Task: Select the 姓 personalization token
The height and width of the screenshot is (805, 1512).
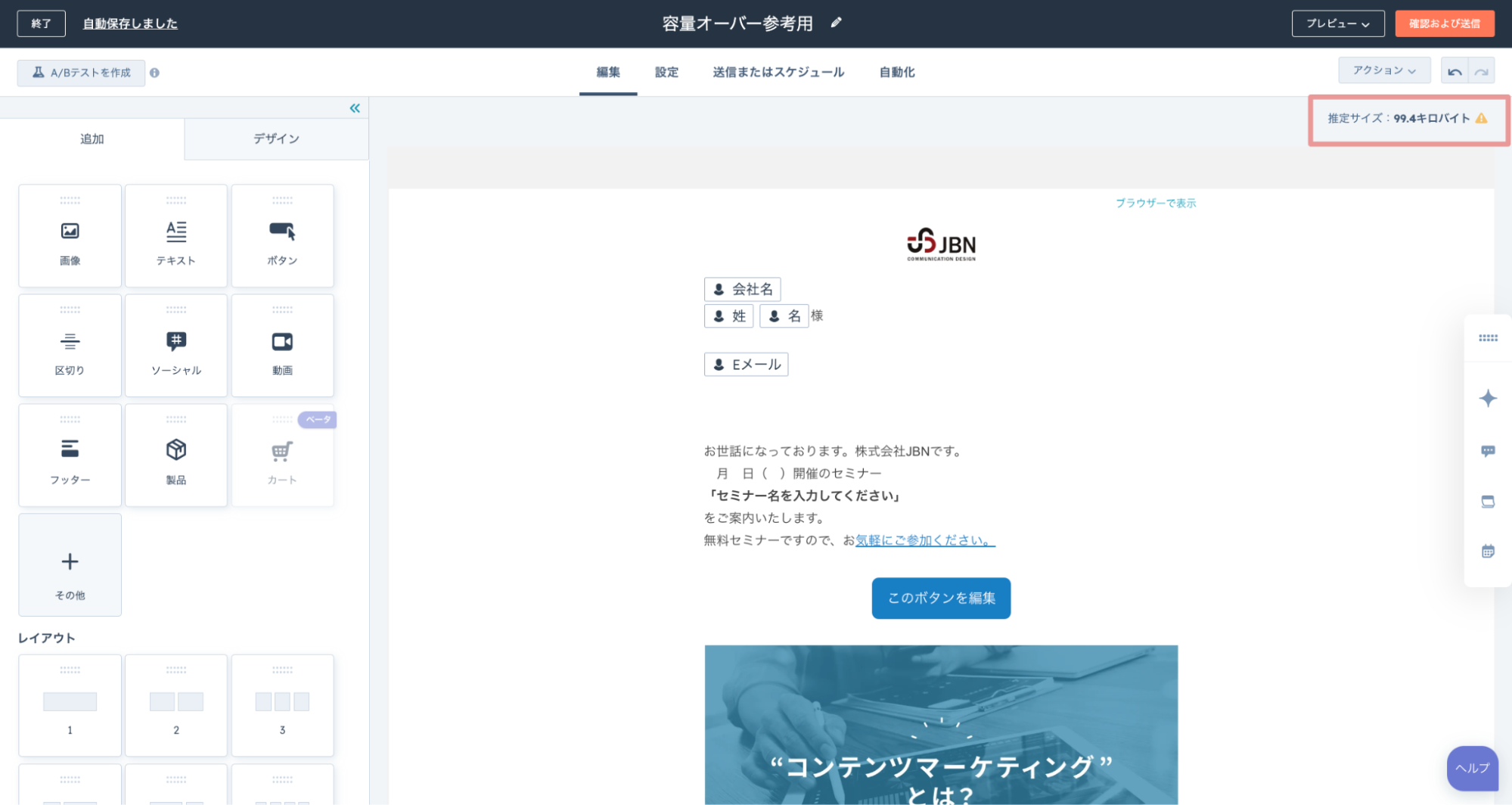Action: [x=728, y=315]
